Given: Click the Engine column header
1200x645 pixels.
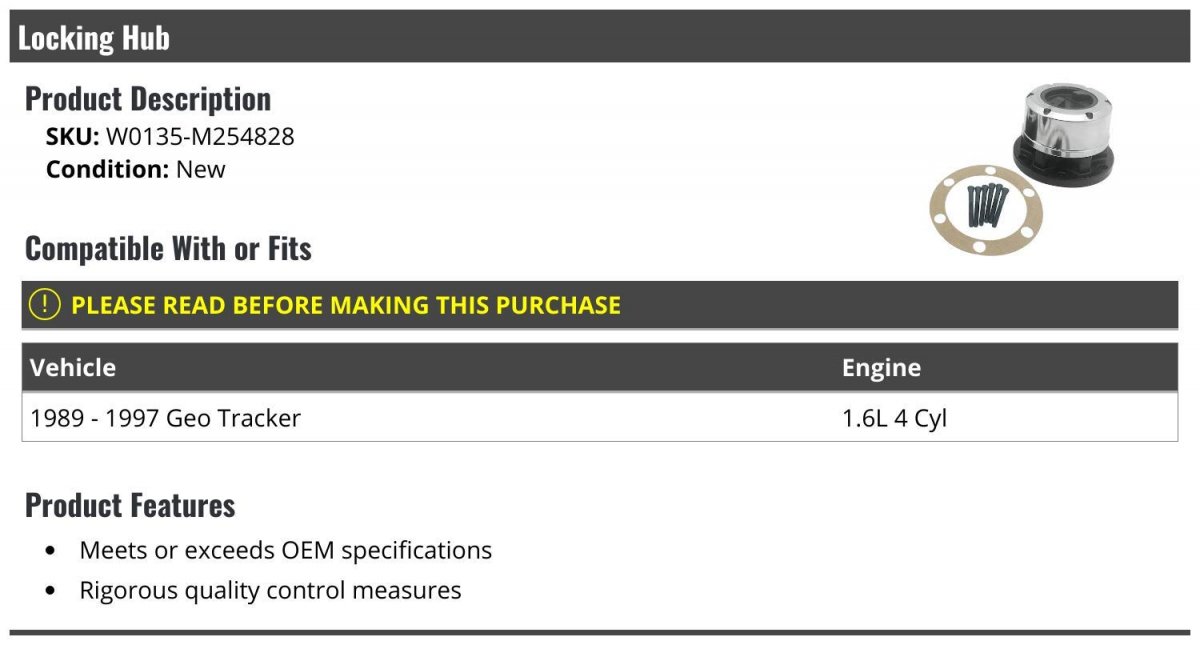Looking at the screenshot, I should pos(881,367).
